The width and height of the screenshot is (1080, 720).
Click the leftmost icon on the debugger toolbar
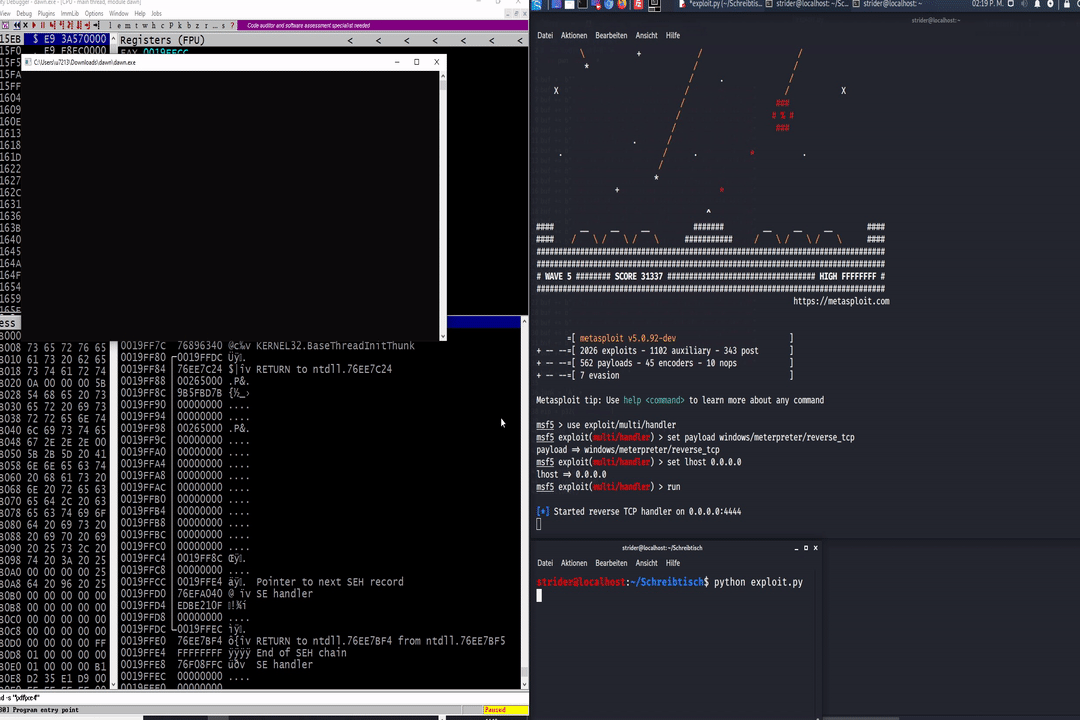[6, 25]
